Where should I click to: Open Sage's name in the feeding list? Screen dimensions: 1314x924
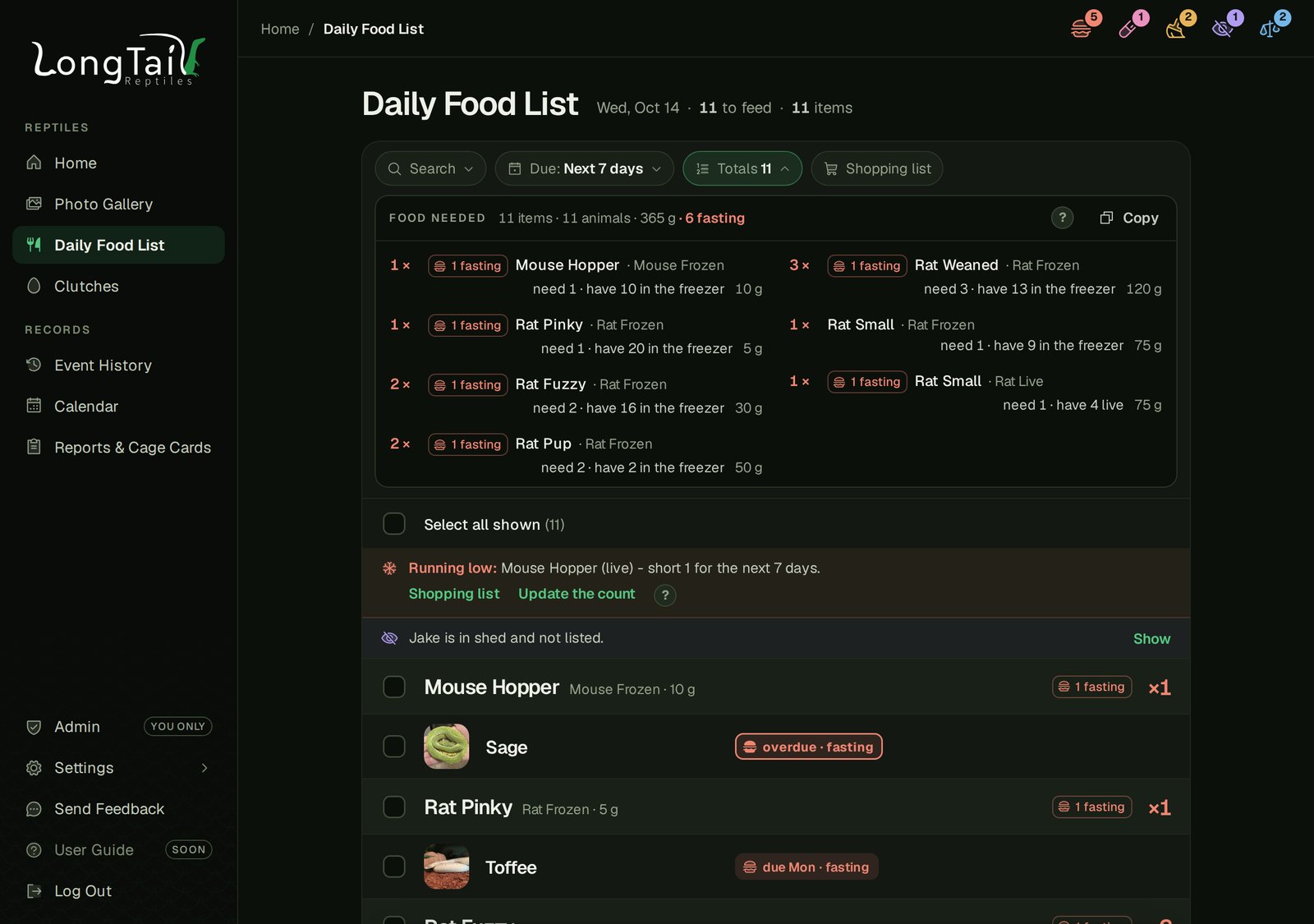coord(507,747)
